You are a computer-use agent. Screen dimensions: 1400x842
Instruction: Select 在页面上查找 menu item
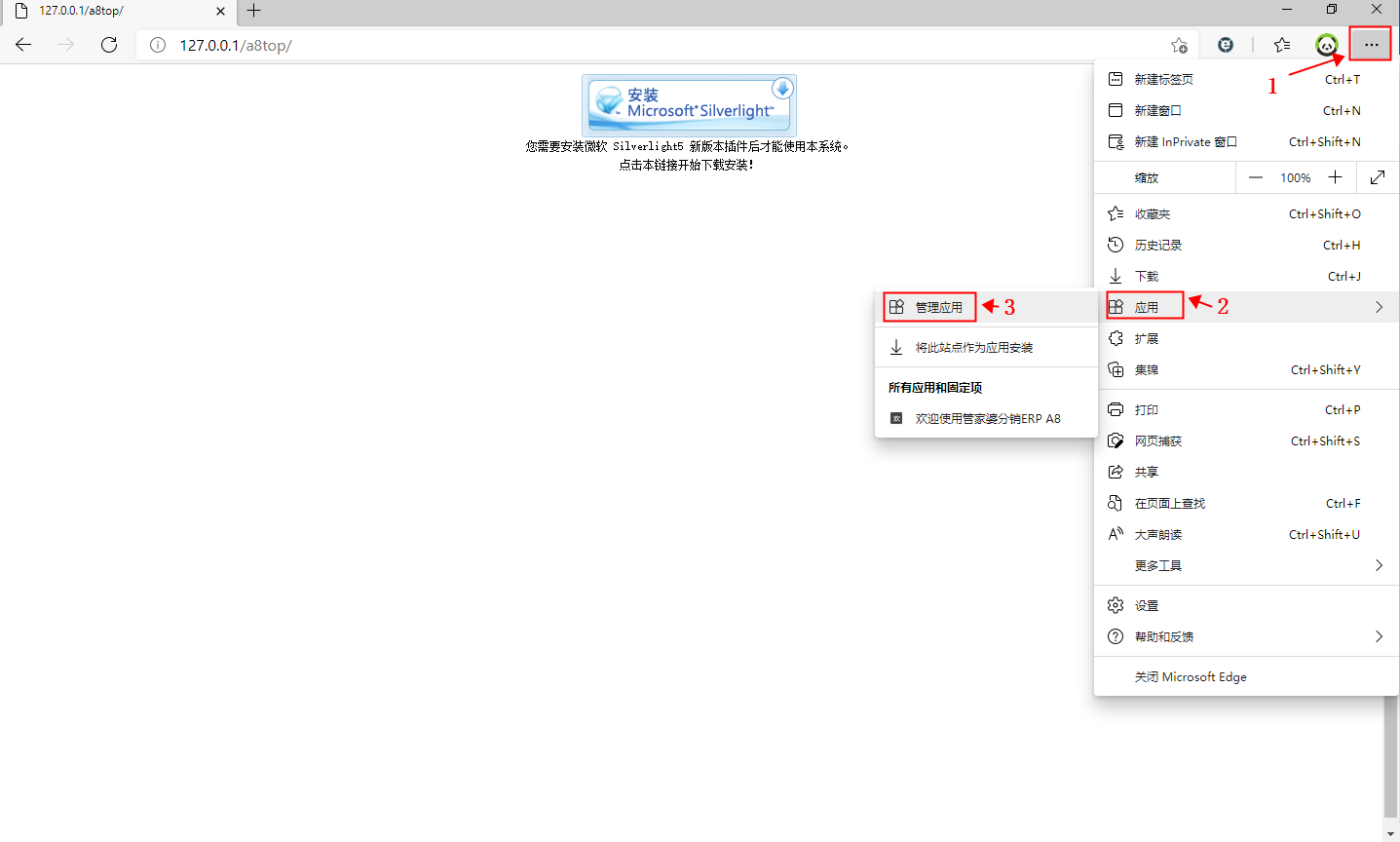[1246, 503]
